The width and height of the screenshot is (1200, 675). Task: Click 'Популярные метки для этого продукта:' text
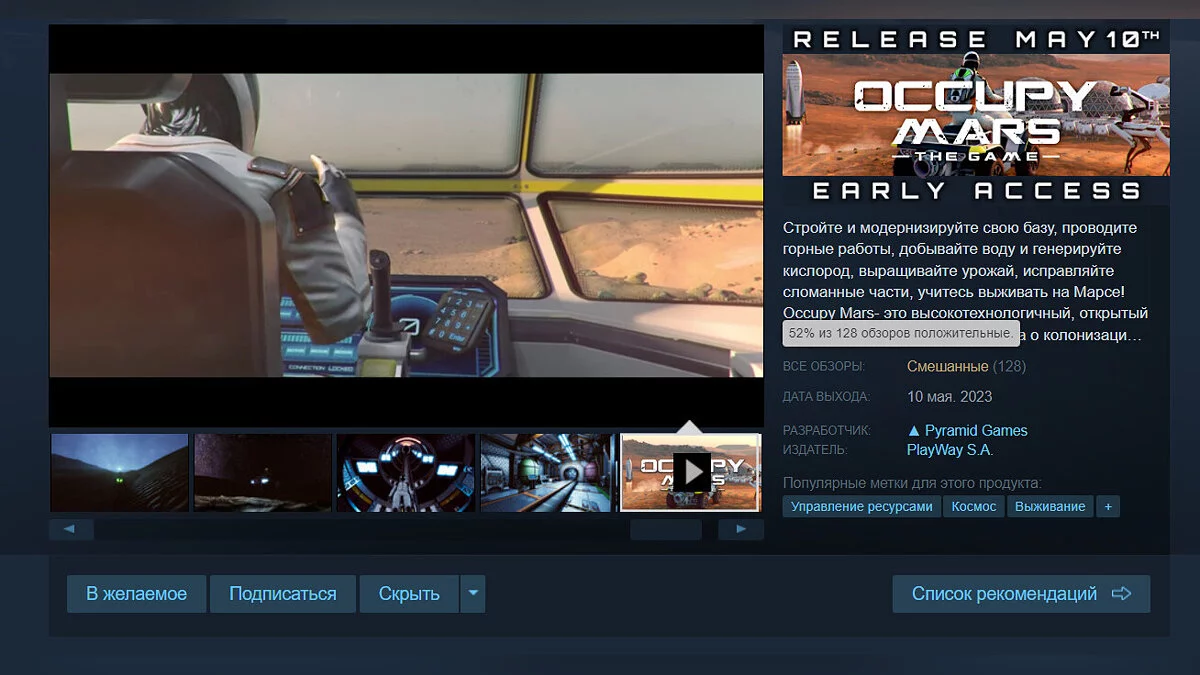pos(912,483)
